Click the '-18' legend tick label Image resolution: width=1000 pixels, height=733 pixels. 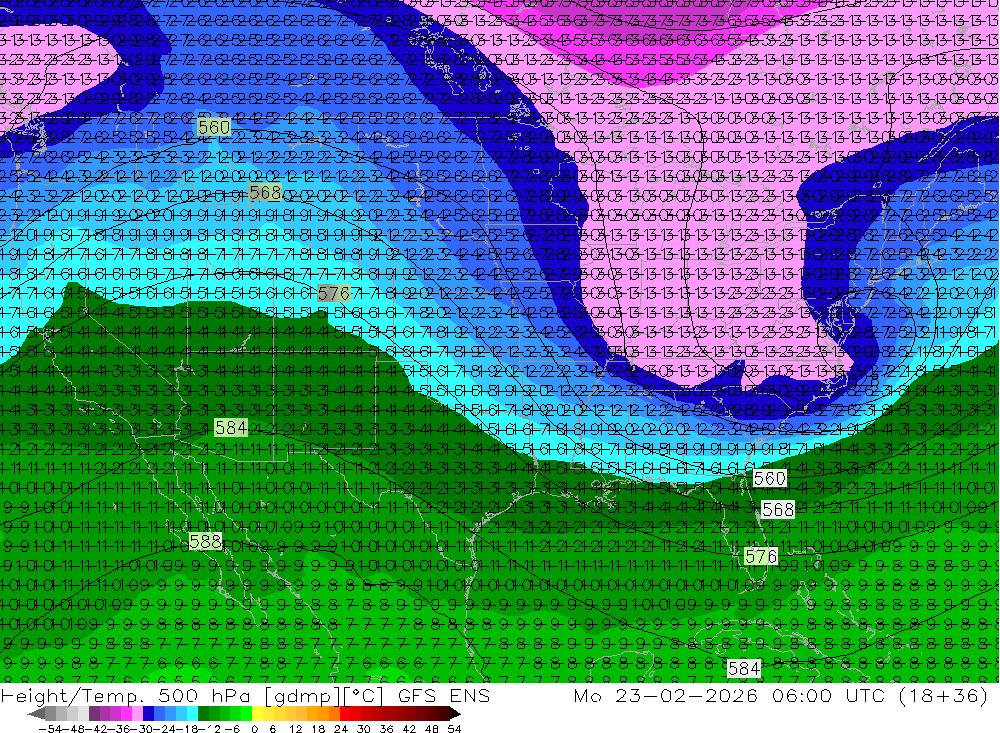pos(187,729)
